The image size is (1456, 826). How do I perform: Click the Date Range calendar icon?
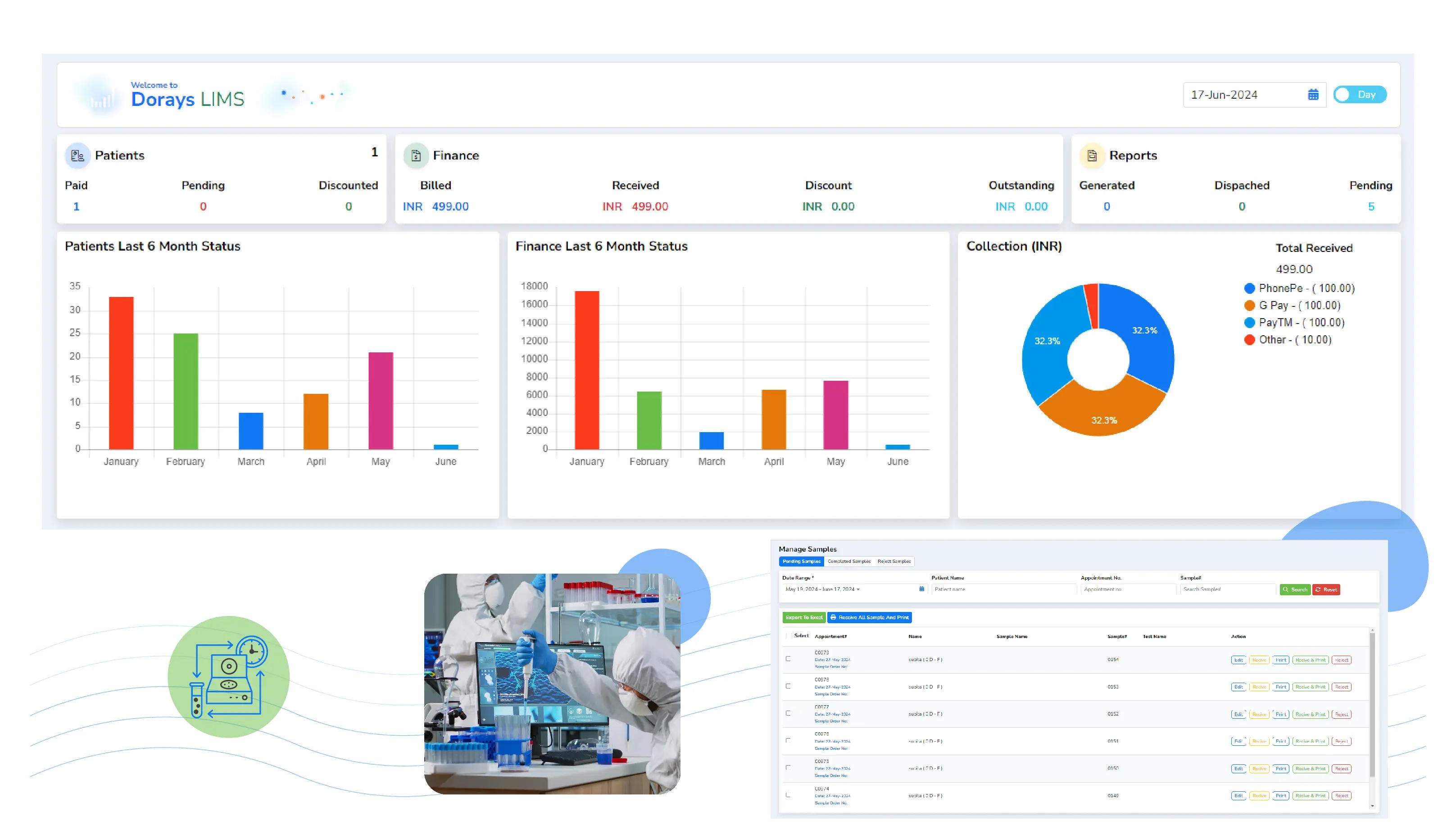point(921,589)
